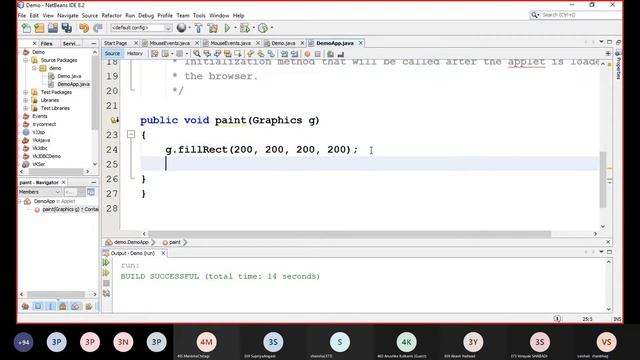Click the +94 participants overflow button

(x=23, y=342)
